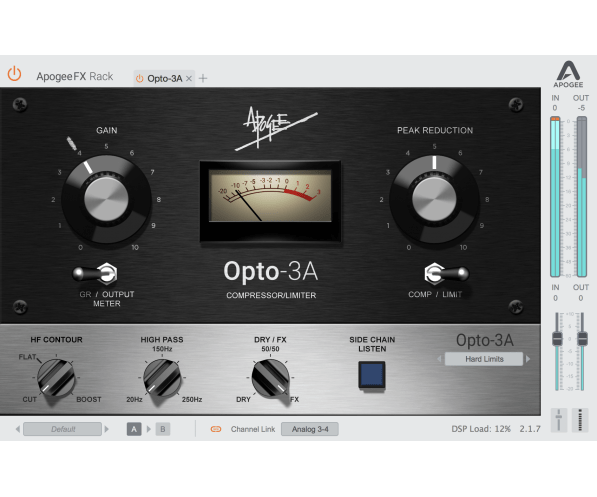Screen dimensions: 597x497
Task: Show meters view icon at bottom right
Action: pyautogui.click(x=580, y=420)
